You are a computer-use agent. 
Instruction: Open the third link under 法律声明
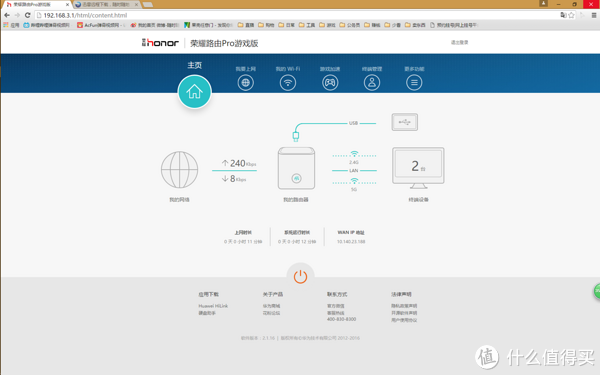point(404,320)
